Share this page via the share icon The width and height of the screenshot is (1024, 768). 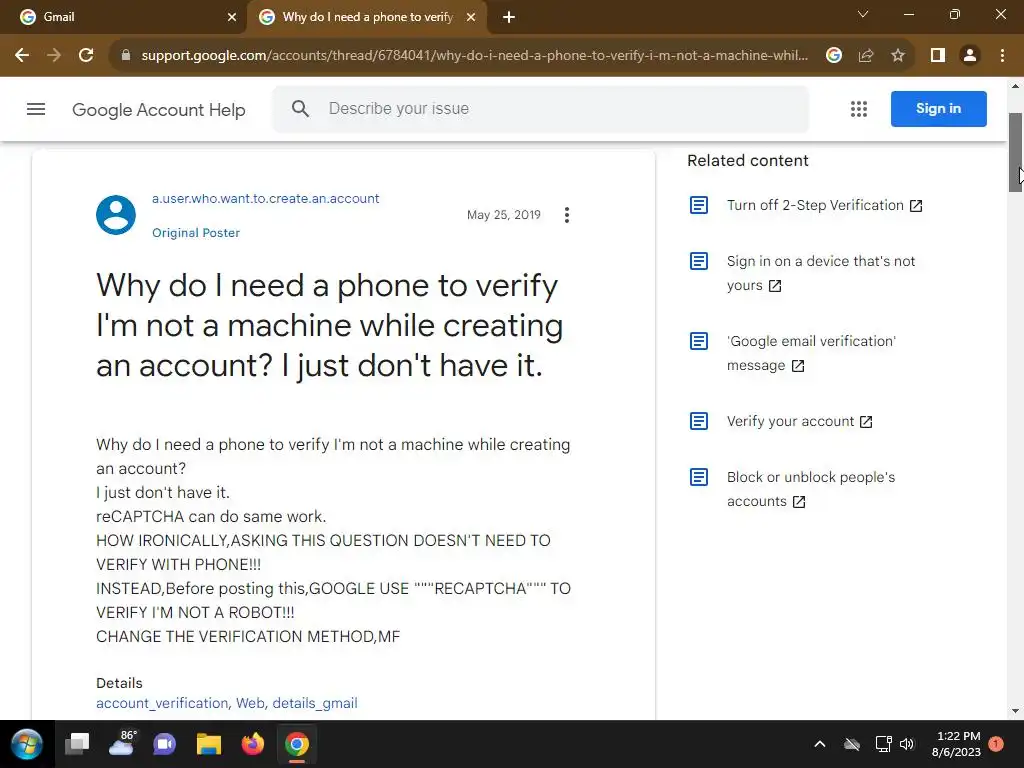click(866, 56)
